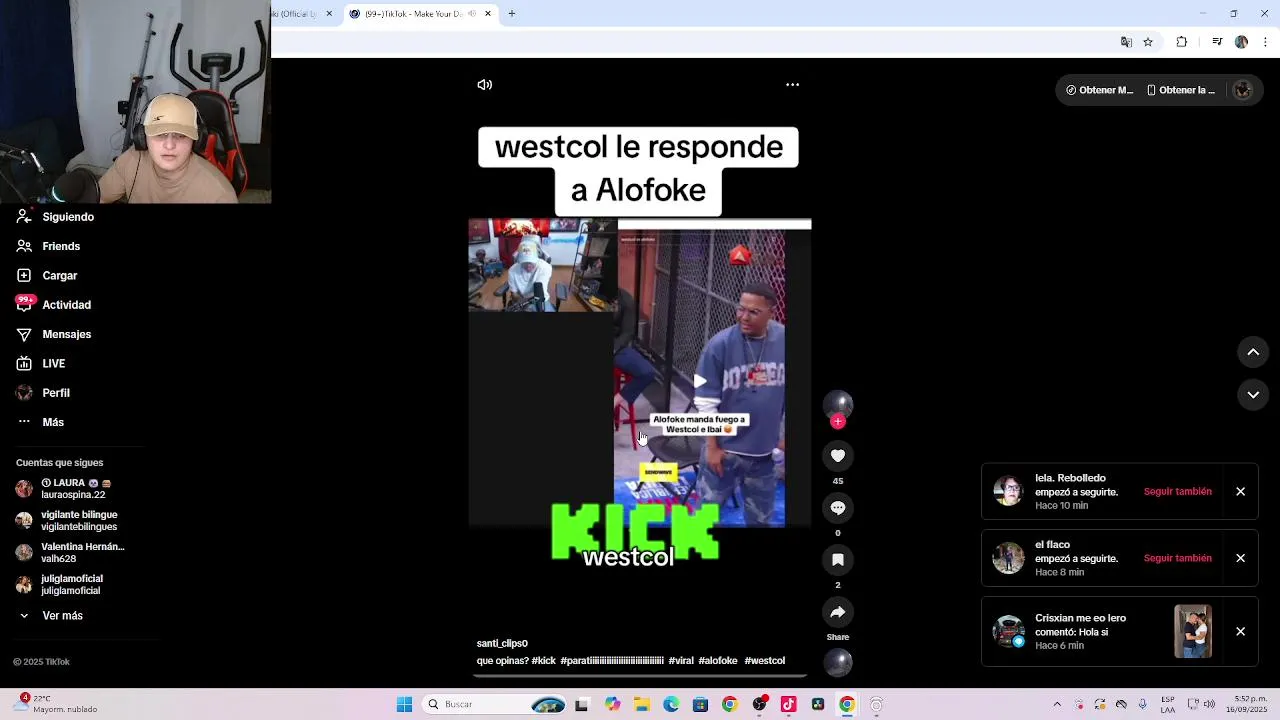Go to next video with down arrow
Image resolution: width=1280 pixels, height=720 pixels.
pyautogui.click(x=1253, y=395)
